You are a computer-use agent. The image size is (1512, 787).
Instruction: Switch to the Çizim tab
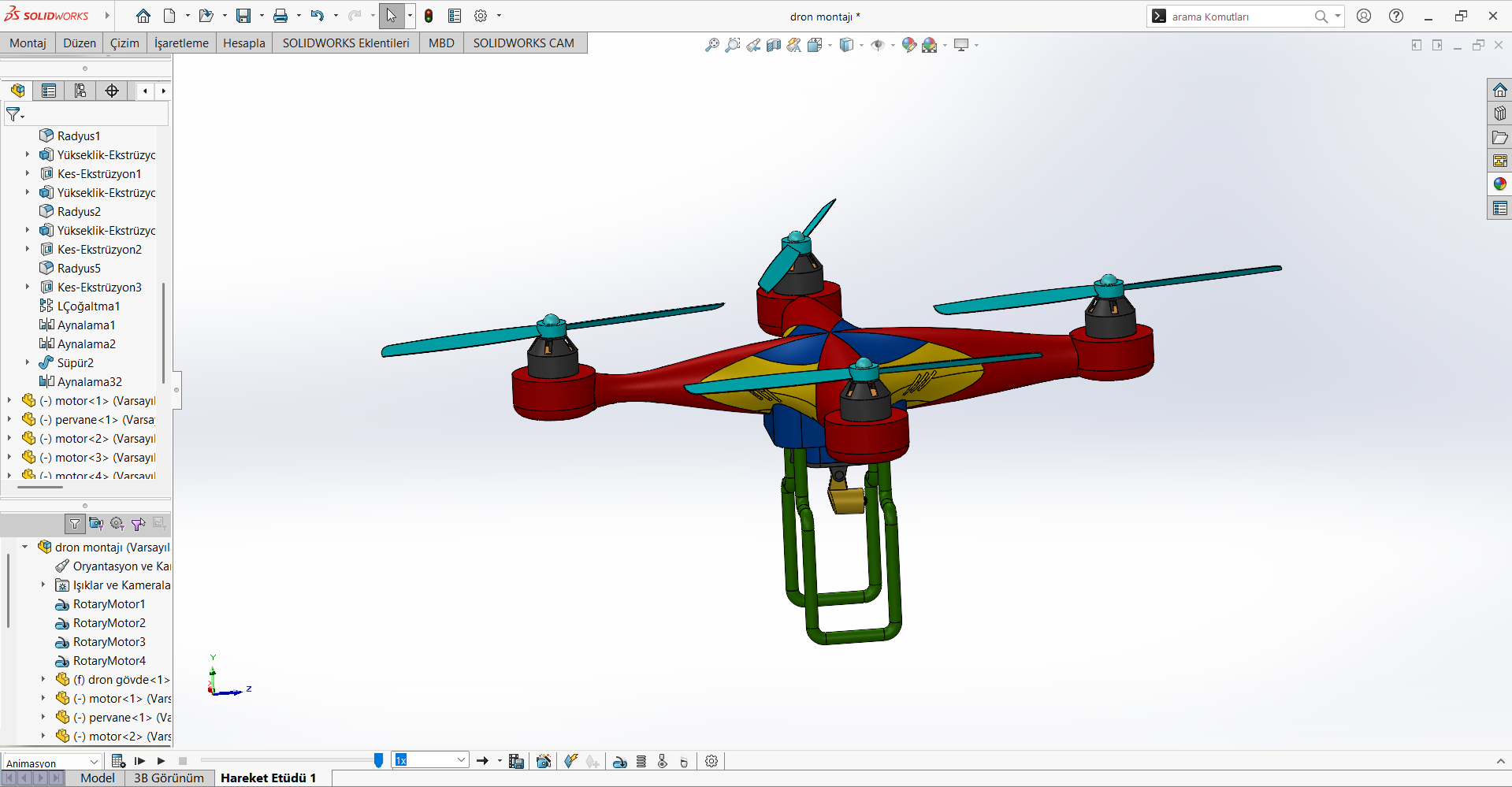point(124,43)
